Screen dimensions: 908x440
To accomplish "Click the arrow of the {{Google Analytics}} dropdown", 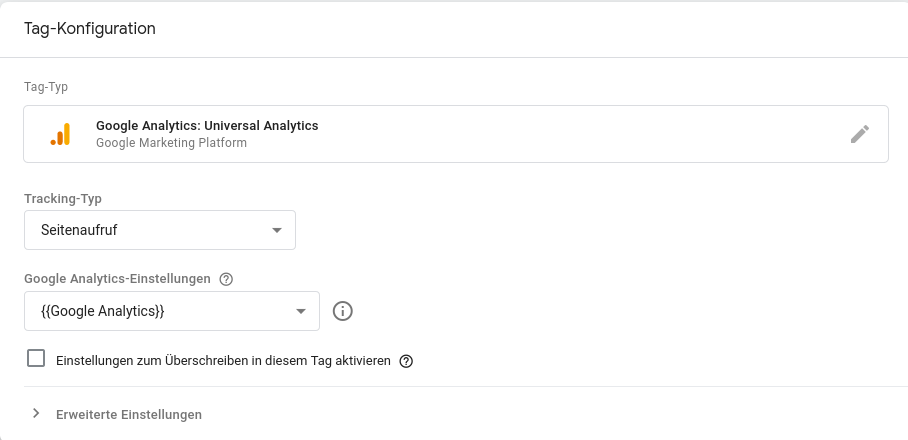I will 301,311.
